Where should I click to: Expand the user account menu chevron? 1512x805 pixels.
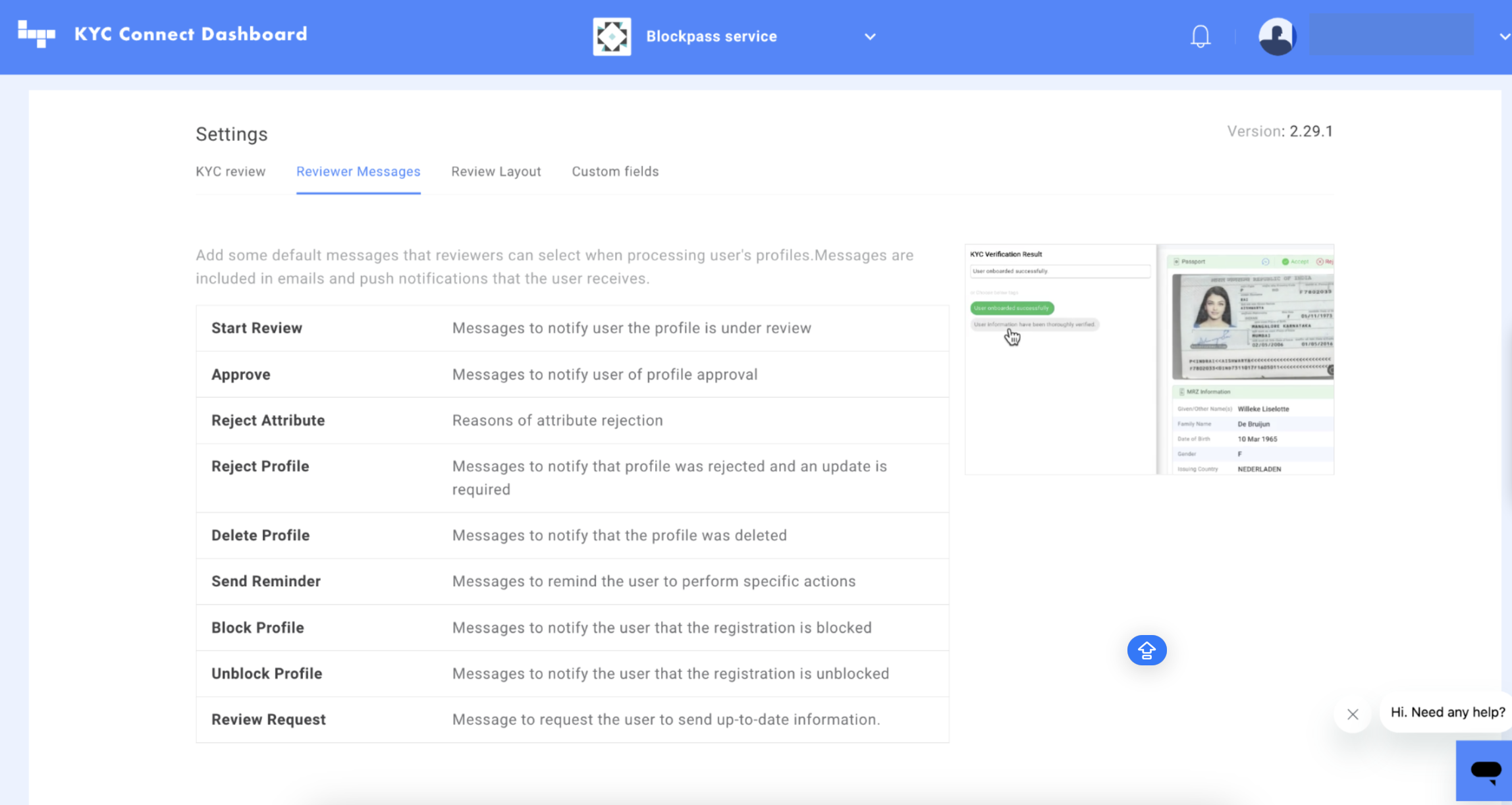point(1504,37)
